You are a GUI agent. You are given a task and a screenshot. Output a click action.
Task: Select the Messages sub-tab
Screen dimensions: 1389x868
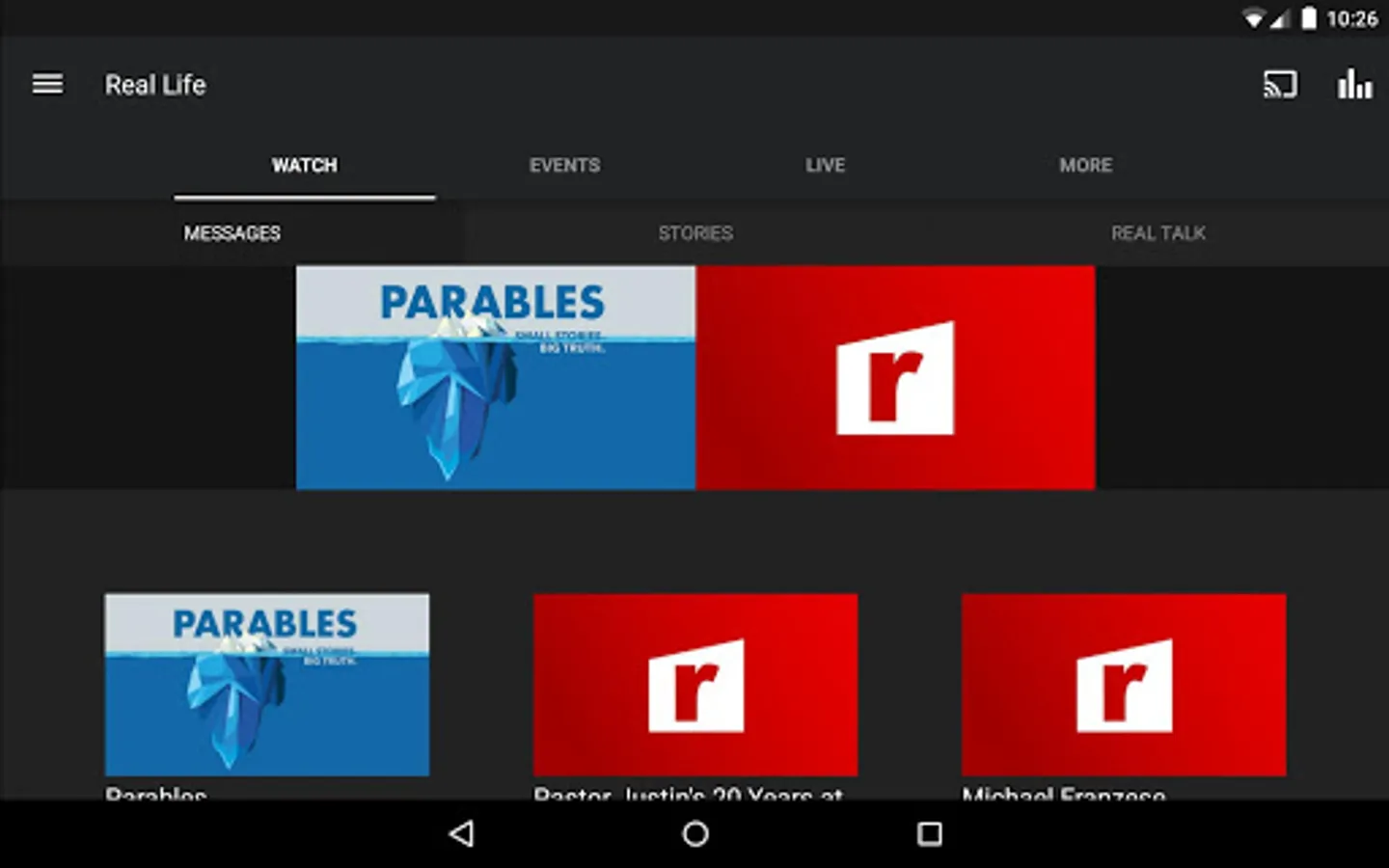(231, 233)
